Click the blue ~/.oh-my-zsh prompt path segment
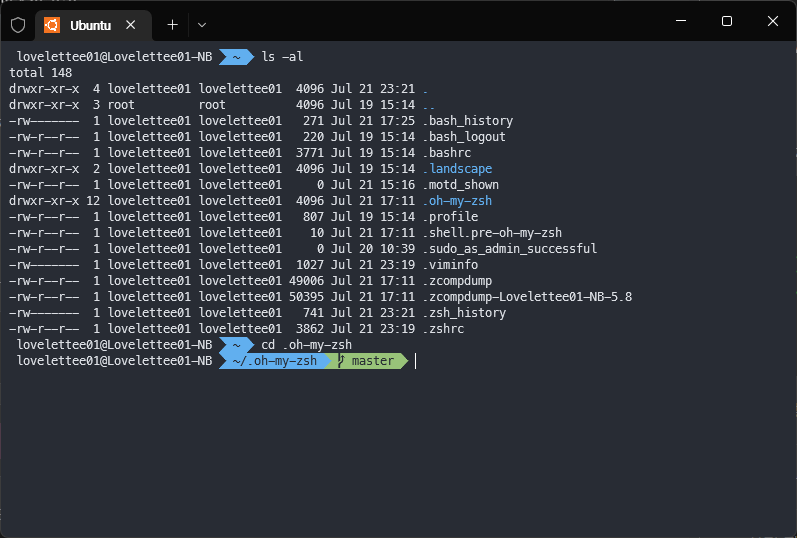 (x=274, y=361)
